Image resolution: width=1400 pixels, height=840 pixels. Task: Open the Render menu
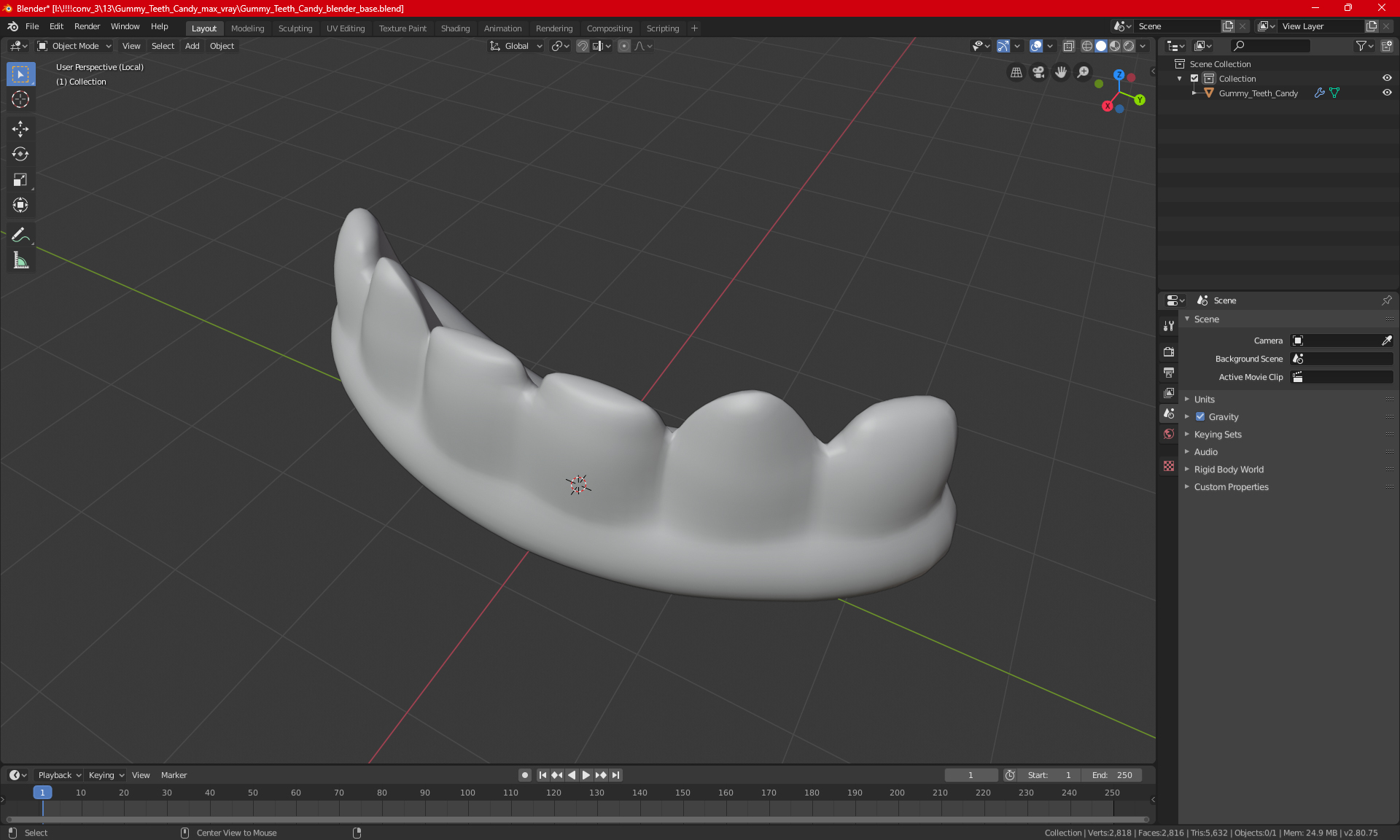tap(87, 26)
